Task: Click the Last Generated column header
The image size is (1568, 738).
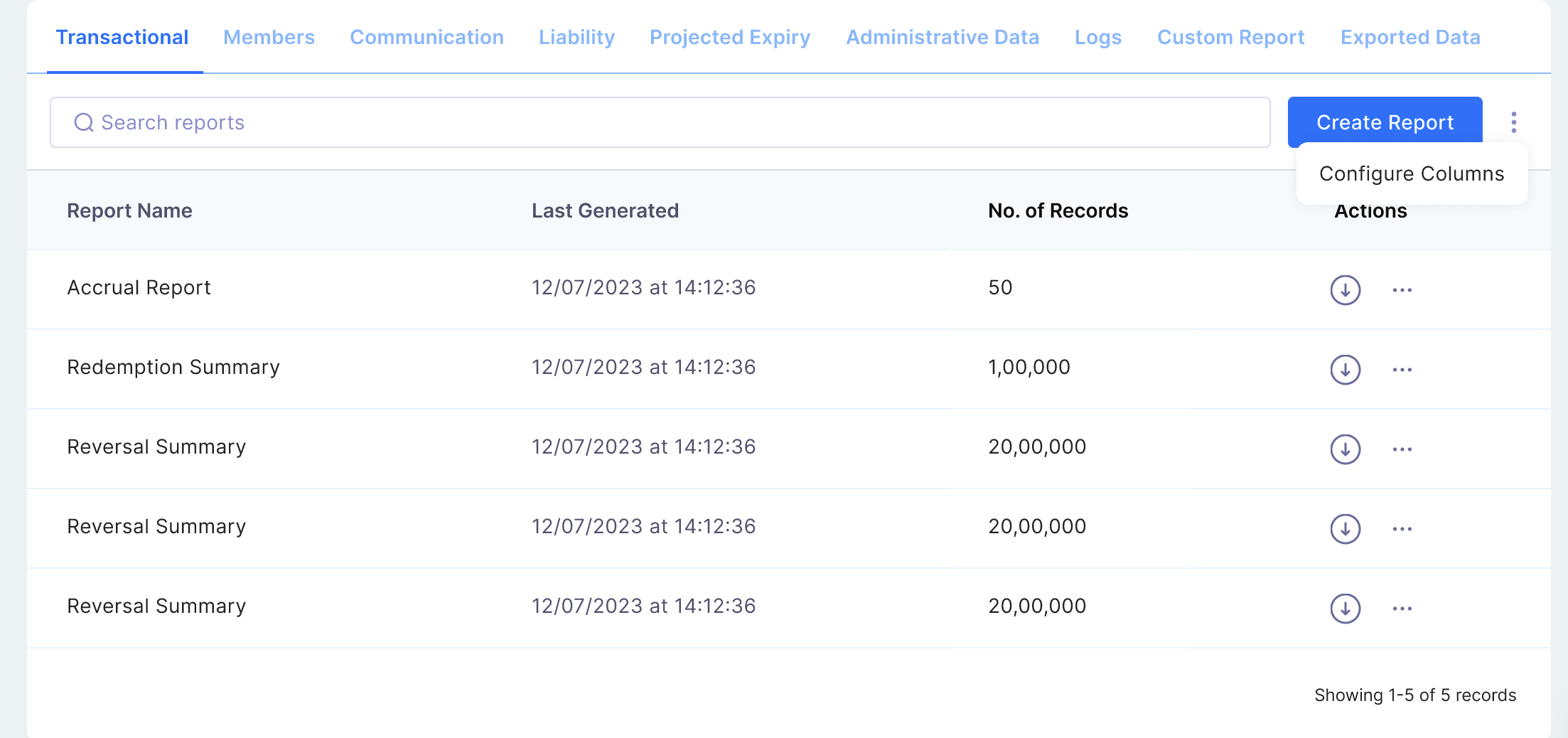Action: point(605,210)
